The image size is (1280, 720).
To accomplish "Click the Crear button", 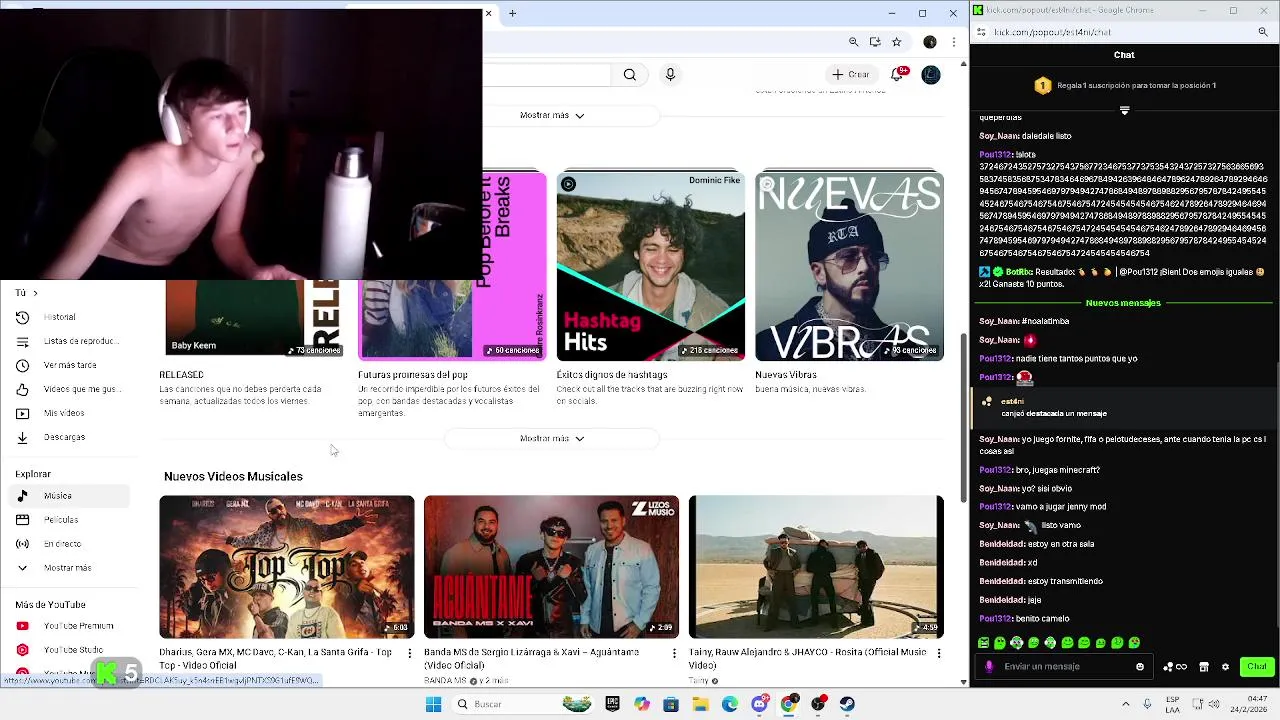I will pyautogui.click(x=850, y=74).
